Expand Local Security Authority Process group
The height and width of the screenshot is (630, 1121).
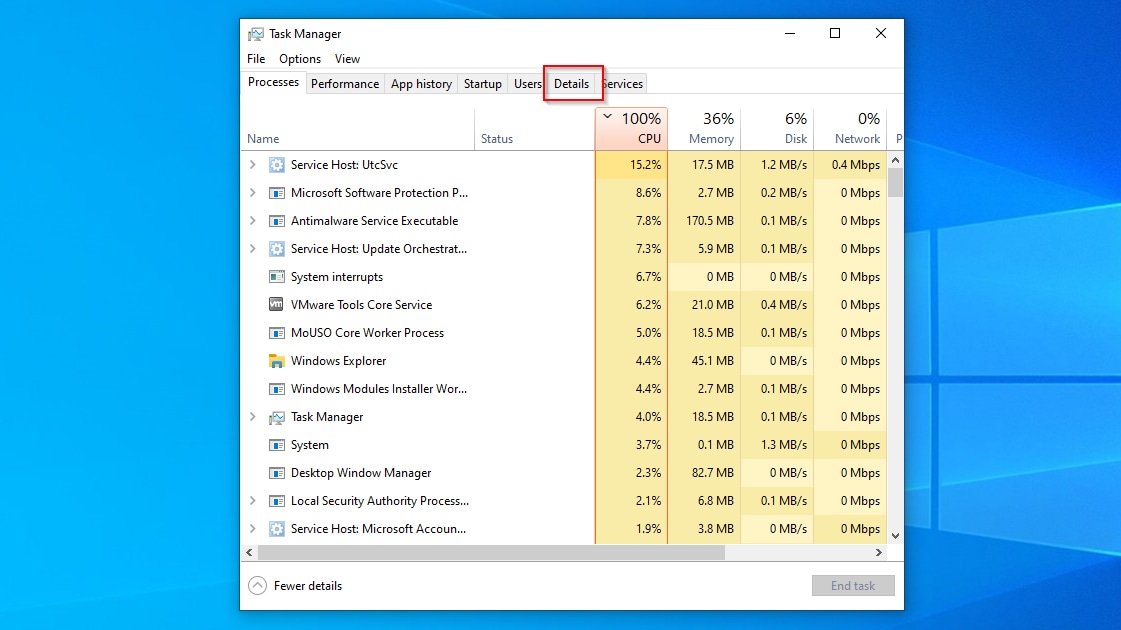(252, 501)
